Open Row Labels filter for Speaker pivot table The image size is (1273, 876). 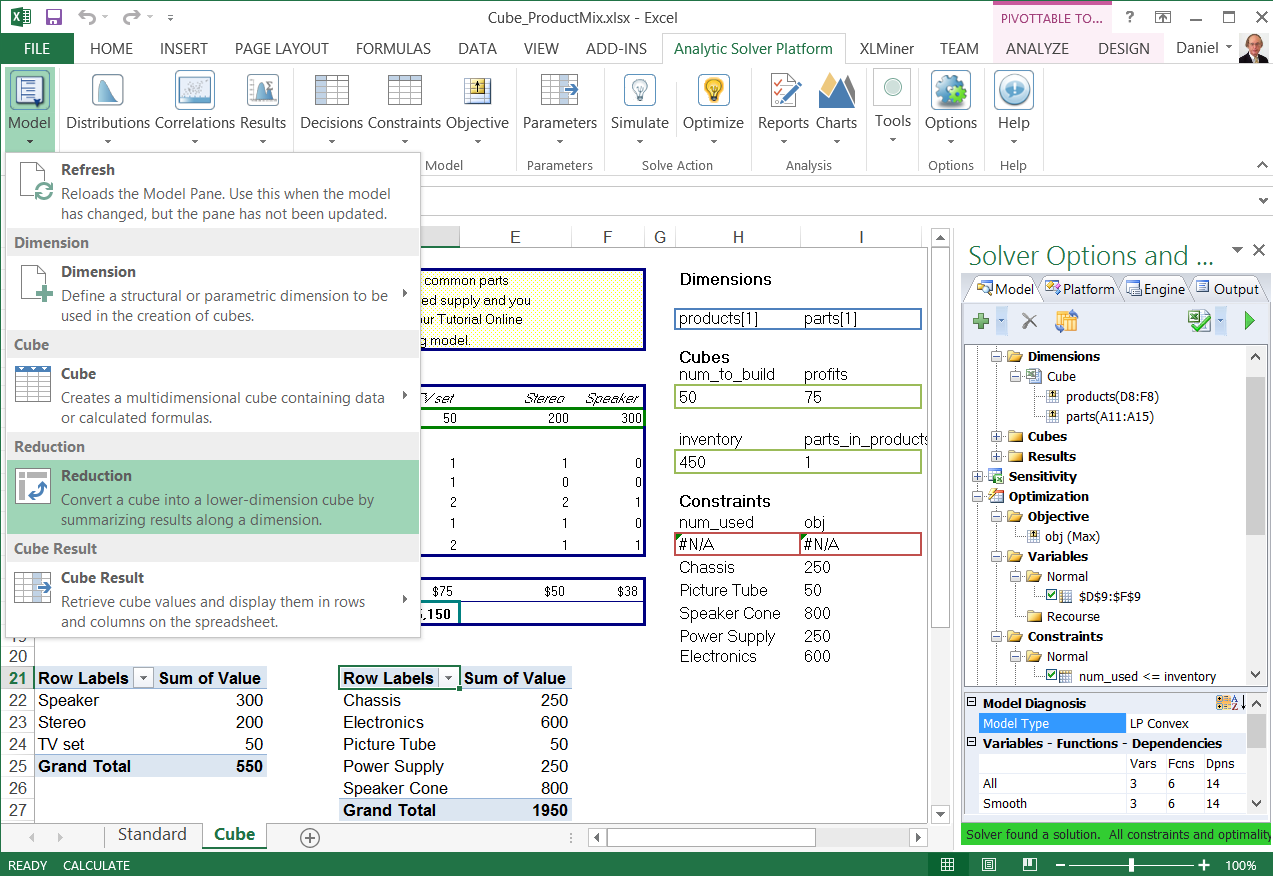[x=144, y=678]
